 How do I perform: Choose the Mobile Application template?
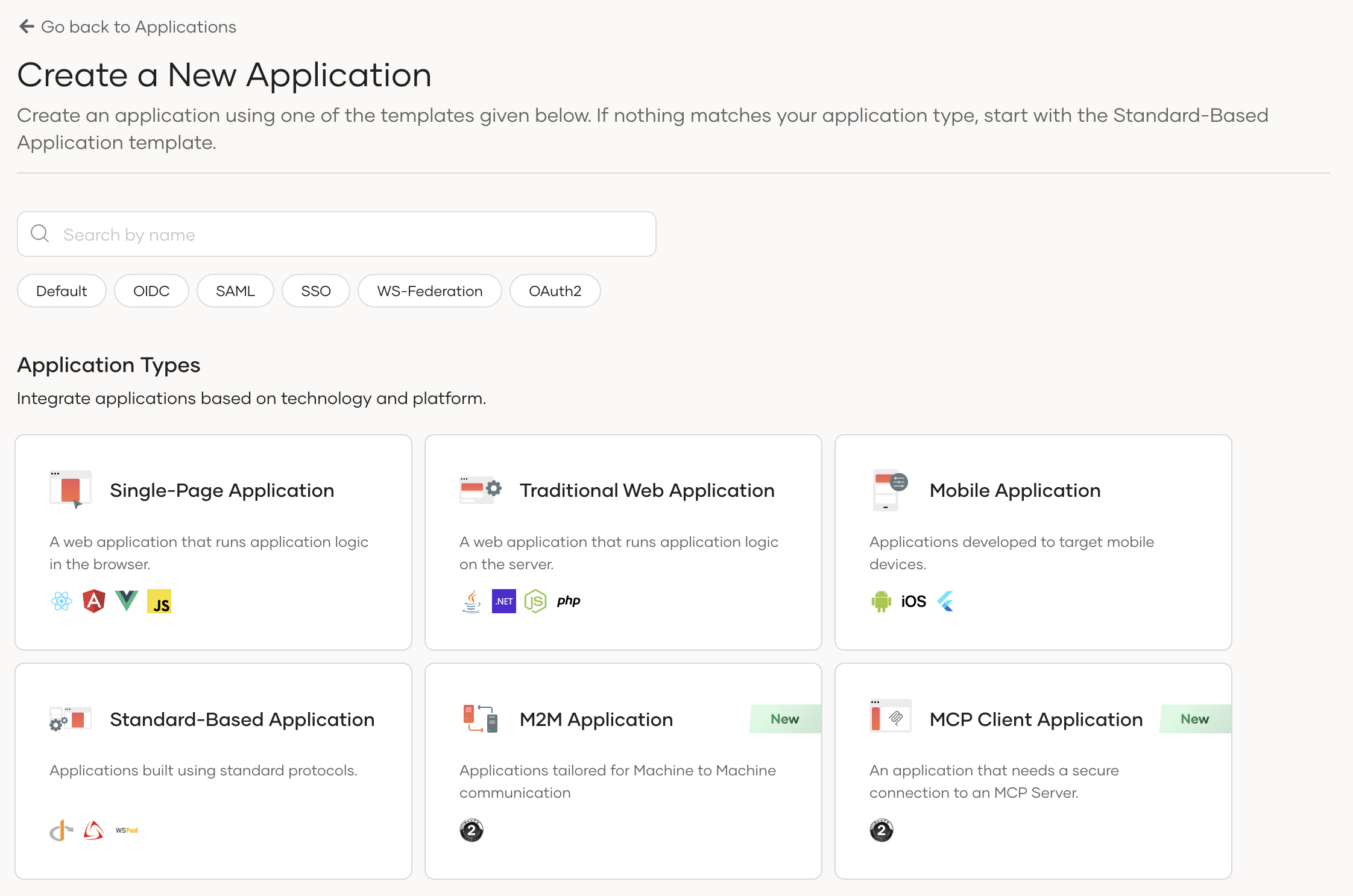click(x=1033, y=542)
